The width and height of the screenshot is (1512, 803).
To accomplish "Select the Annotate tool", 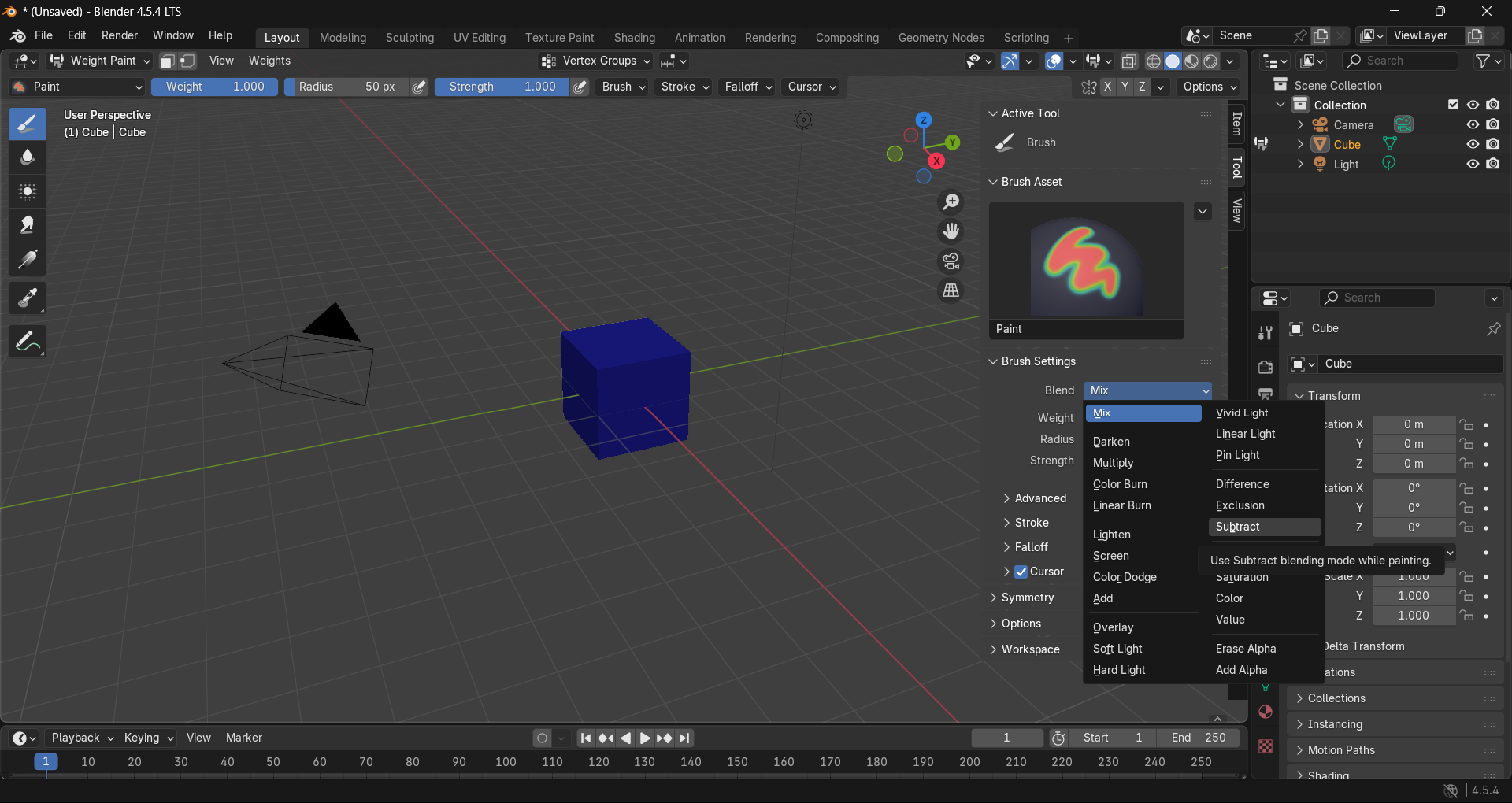I will (28, 342).
